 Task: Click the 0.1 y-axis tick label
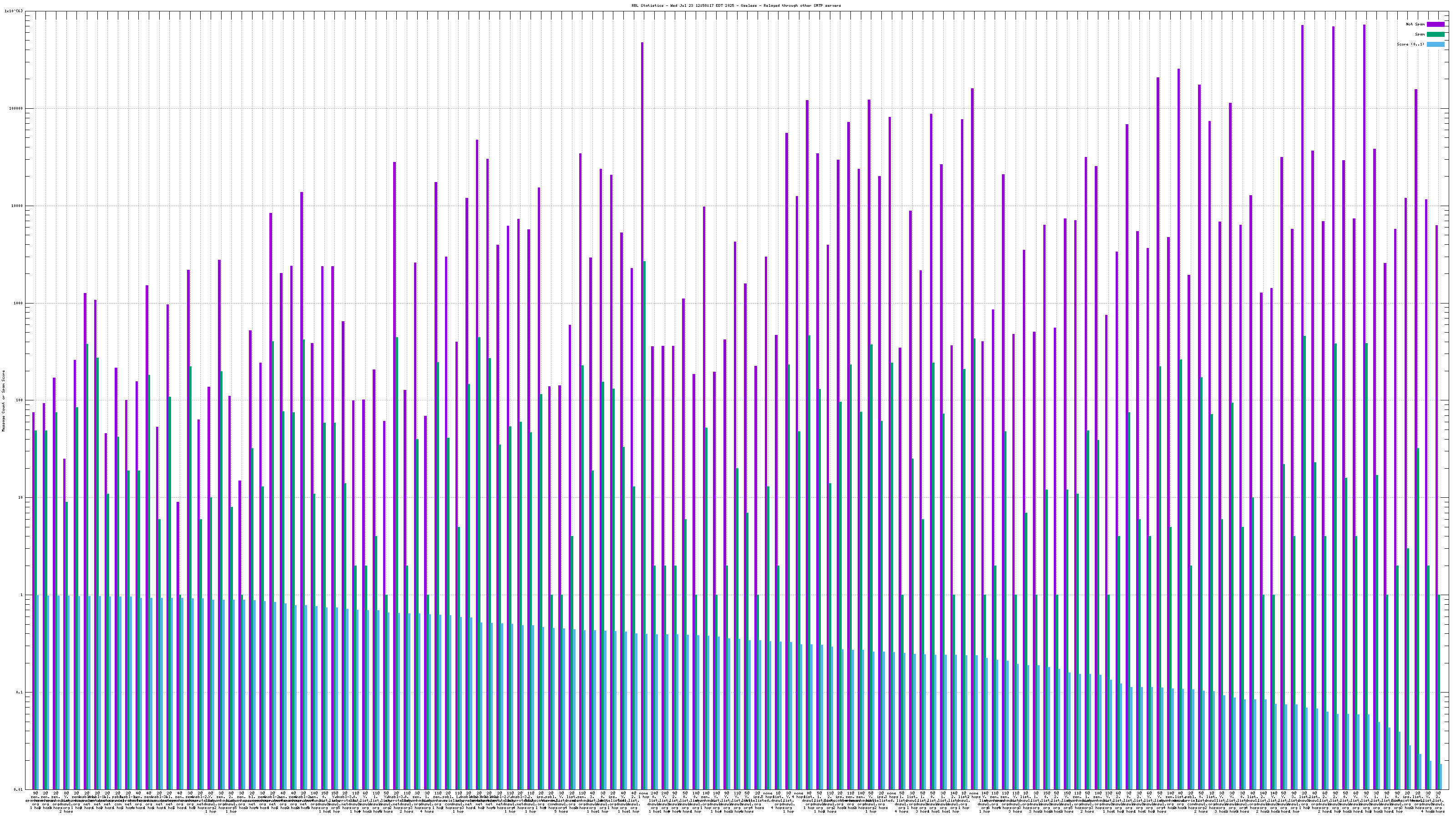click(20, 693)
